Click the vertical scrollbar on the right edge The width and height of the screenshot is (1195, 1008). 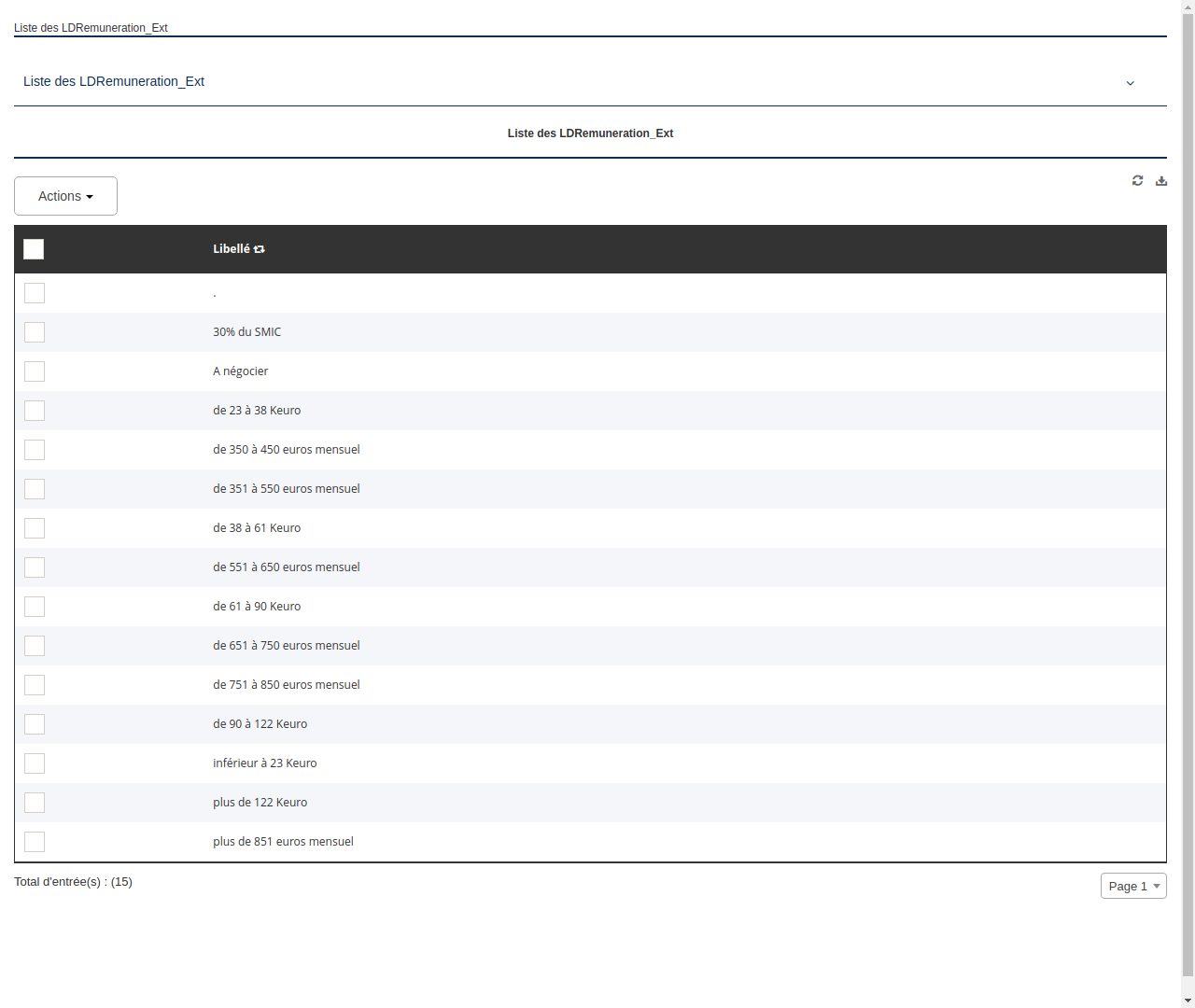[1188, 504]
